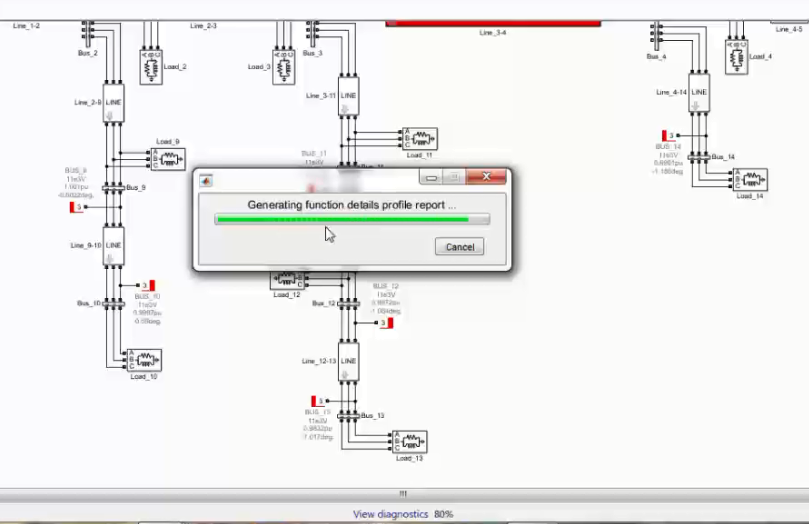The image size is (809, 524).
Task: Close the profile report progress dialog
Action: 486,178
